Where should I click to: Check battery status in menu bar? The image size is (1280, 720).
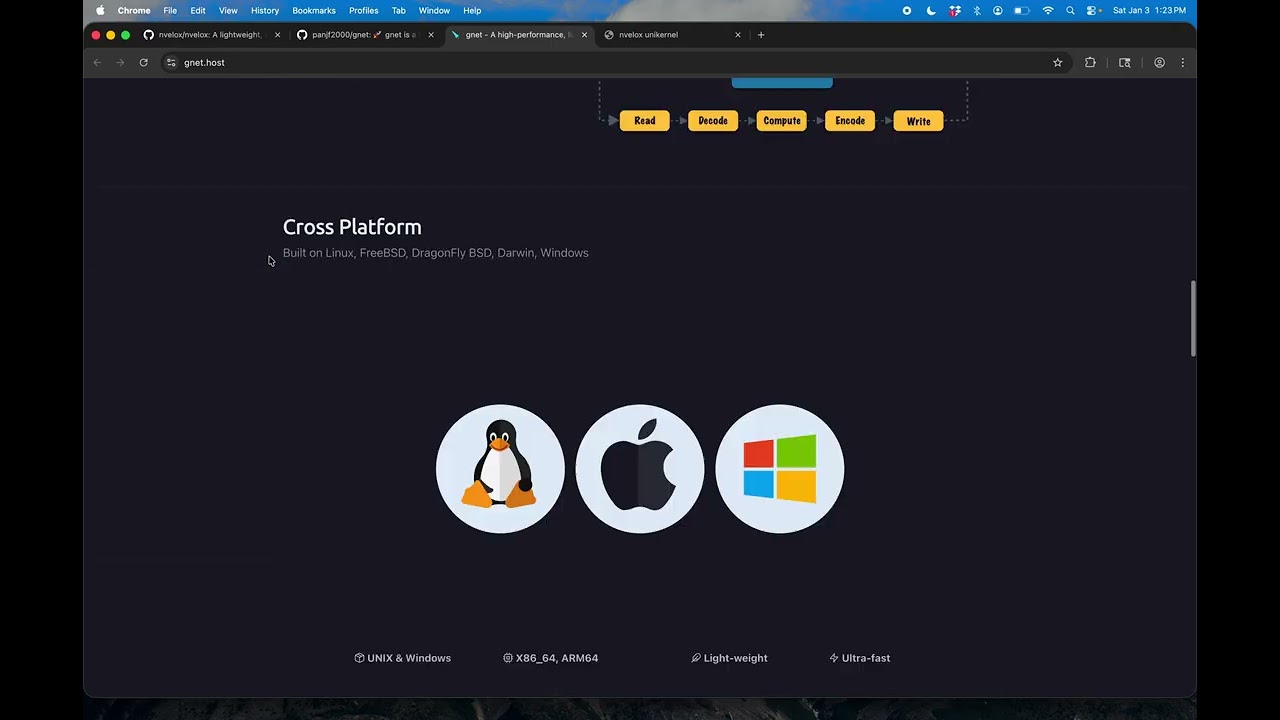pyautogui.click(x=1021, y=10)
